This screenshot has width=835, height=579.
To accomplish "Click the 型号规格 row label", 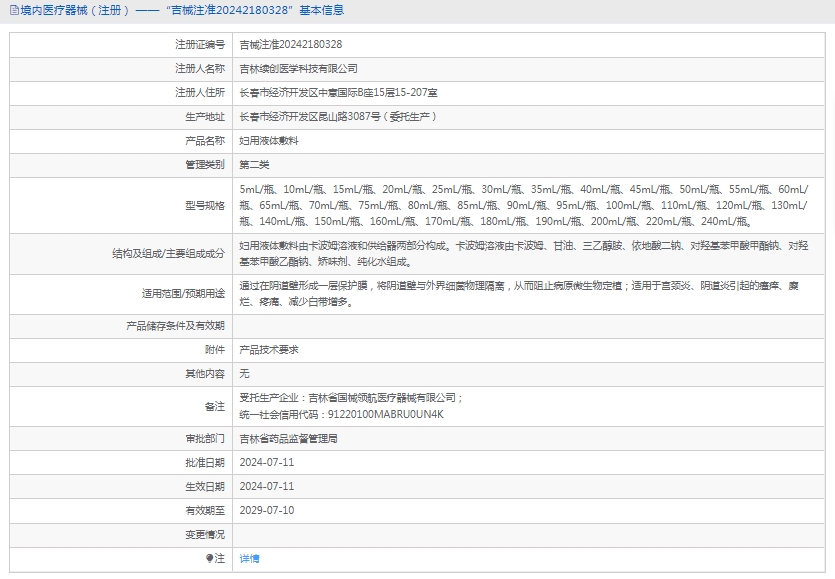I will coord(204,205).
